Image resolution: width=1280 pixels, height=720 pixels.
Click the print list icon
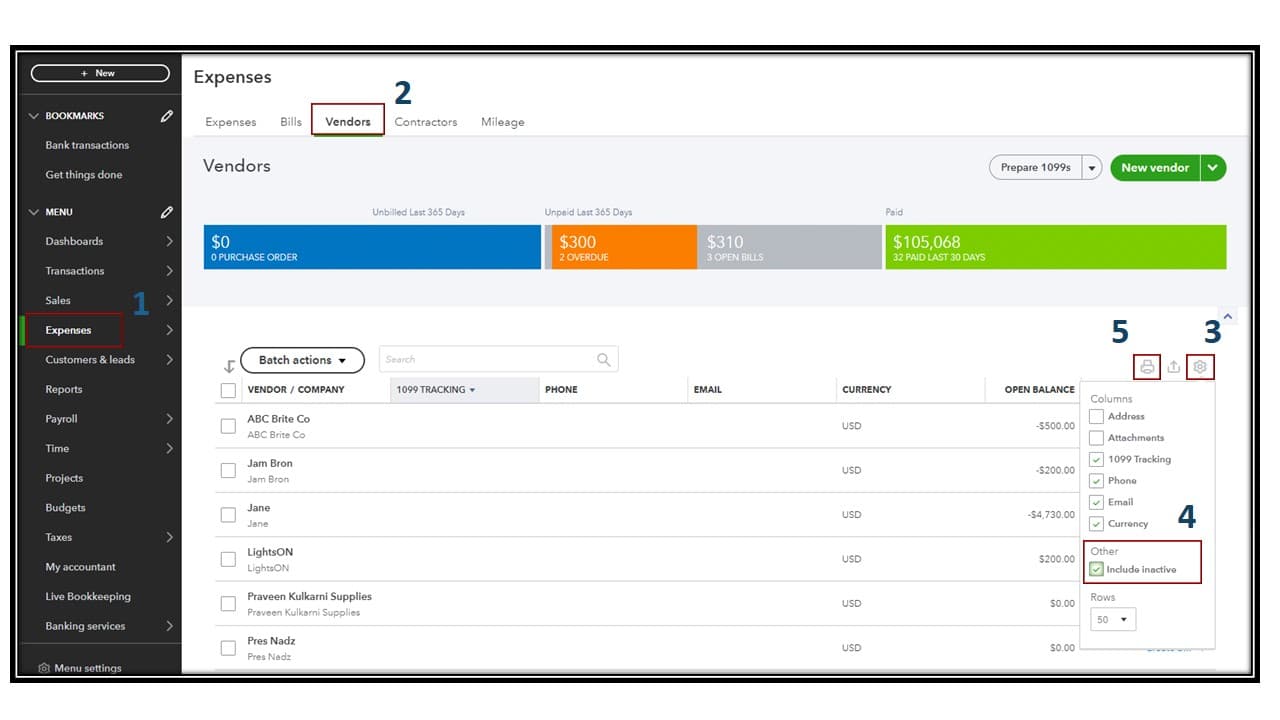(x=1147, y=367)
